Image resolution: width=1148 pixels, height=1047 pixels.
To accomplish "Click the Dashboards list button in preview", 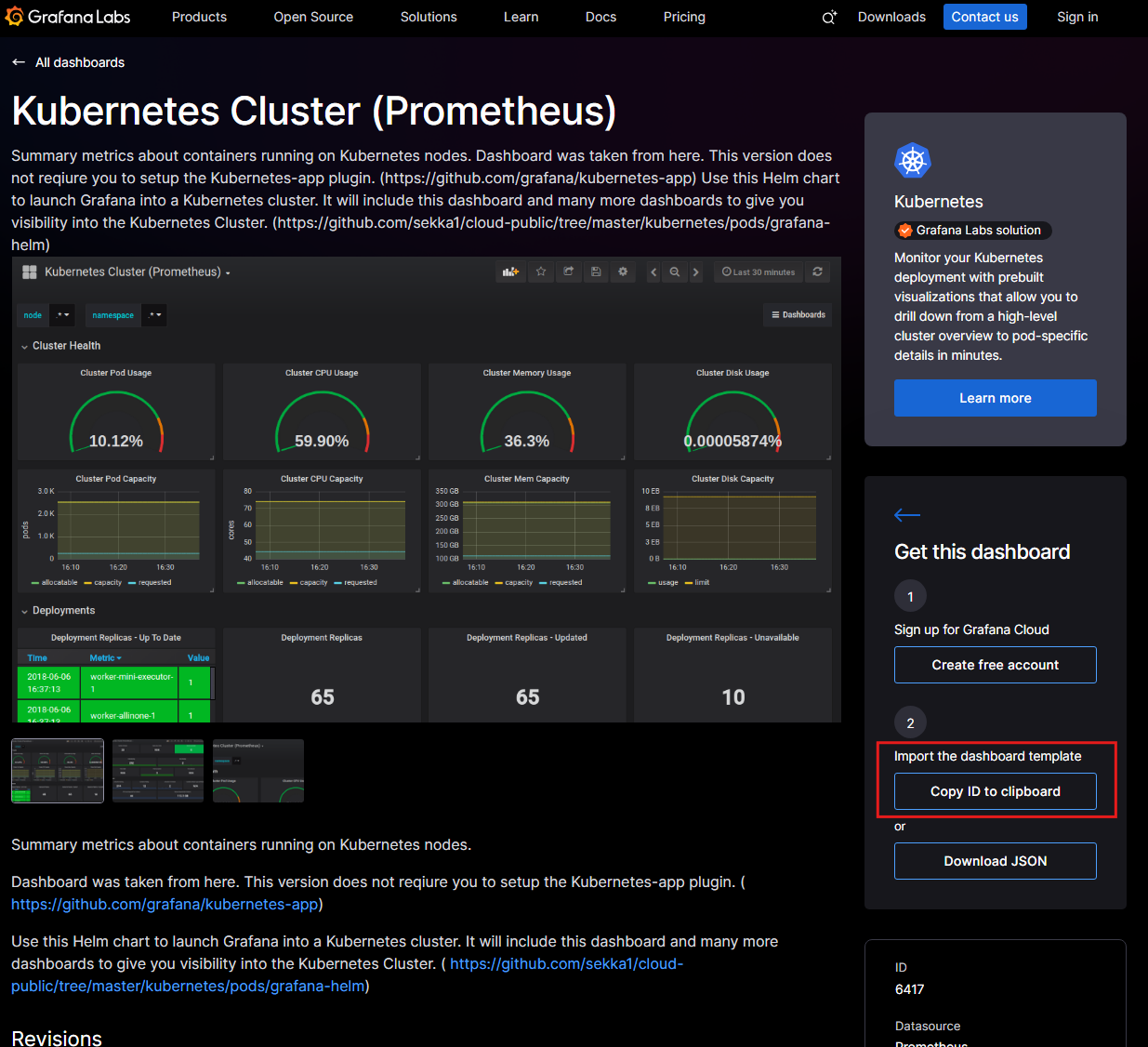I will point(798,315).
